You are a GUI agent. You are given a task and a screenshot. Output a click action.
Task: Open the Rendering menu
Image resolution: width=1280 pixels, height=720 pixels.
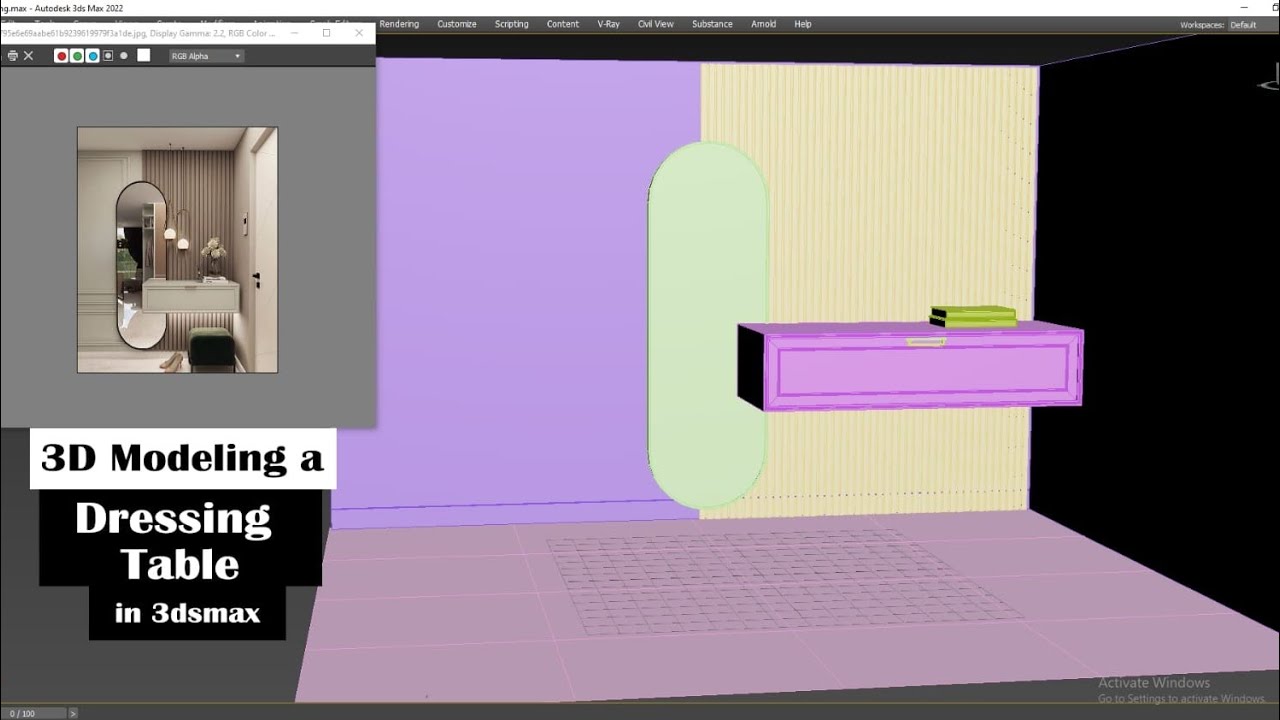pyautogui.click(x=399, y=24)
